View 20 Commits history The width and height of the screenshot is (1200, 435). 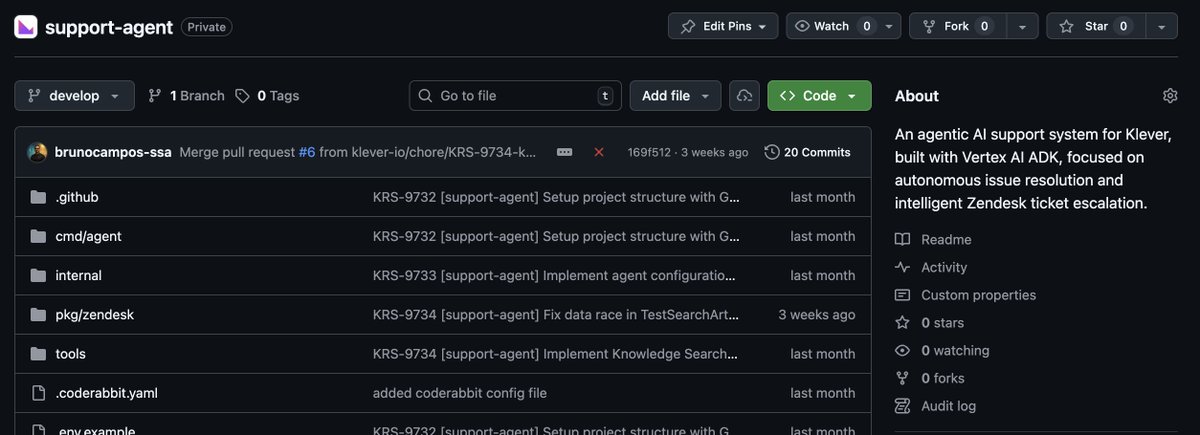[x=807, y=152]
